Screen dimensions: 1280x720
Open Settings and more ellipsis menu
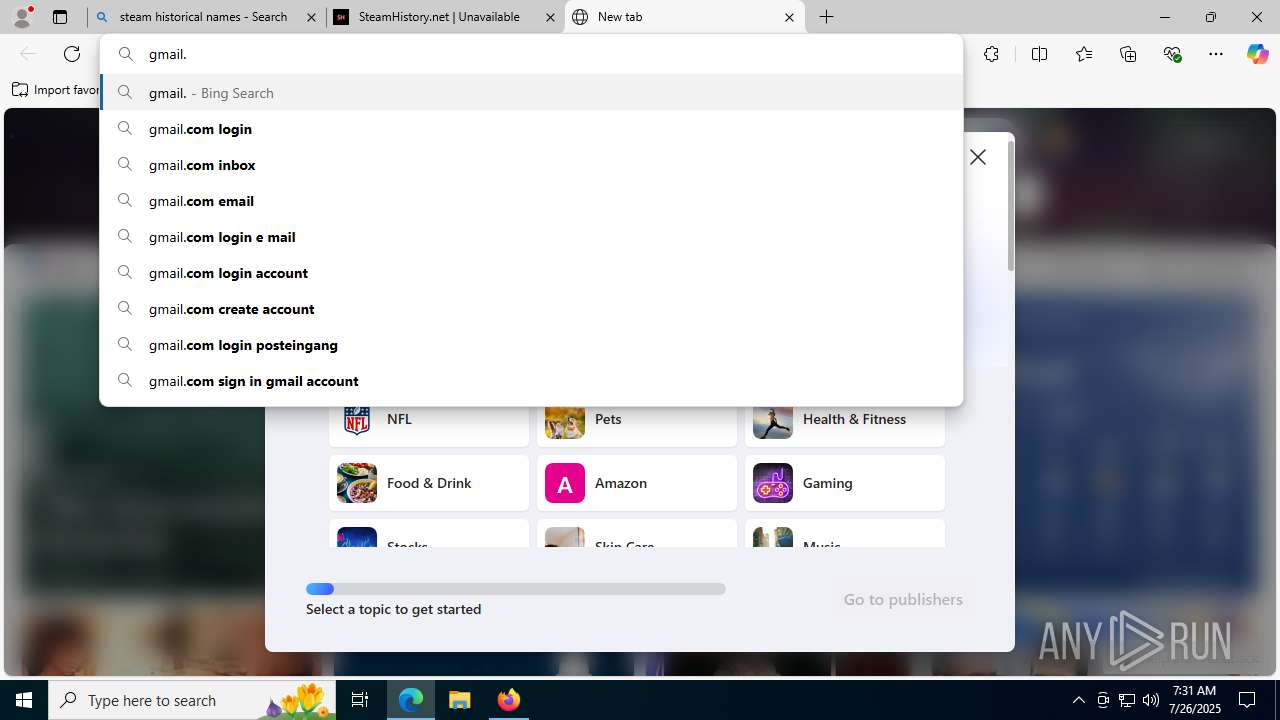(x=1216, y=54)
